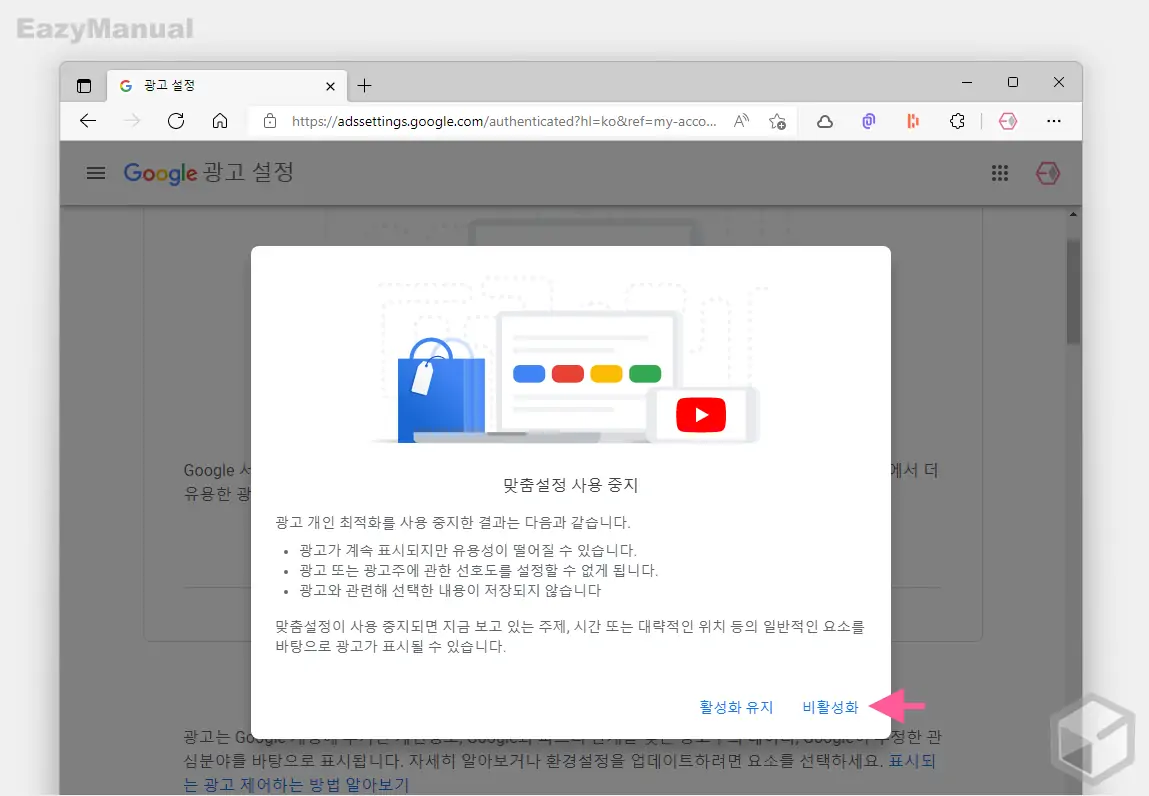Click the purple spiral extension icon
Image resolution: width=1149 pixels, height=796 pixels.
(868, 121)
